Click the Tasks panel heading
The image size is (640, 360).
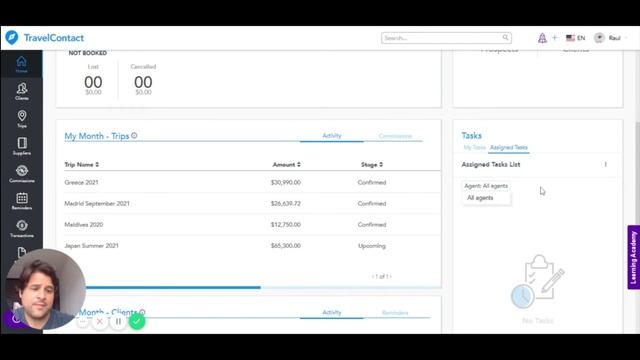click(x=471, y=136)
